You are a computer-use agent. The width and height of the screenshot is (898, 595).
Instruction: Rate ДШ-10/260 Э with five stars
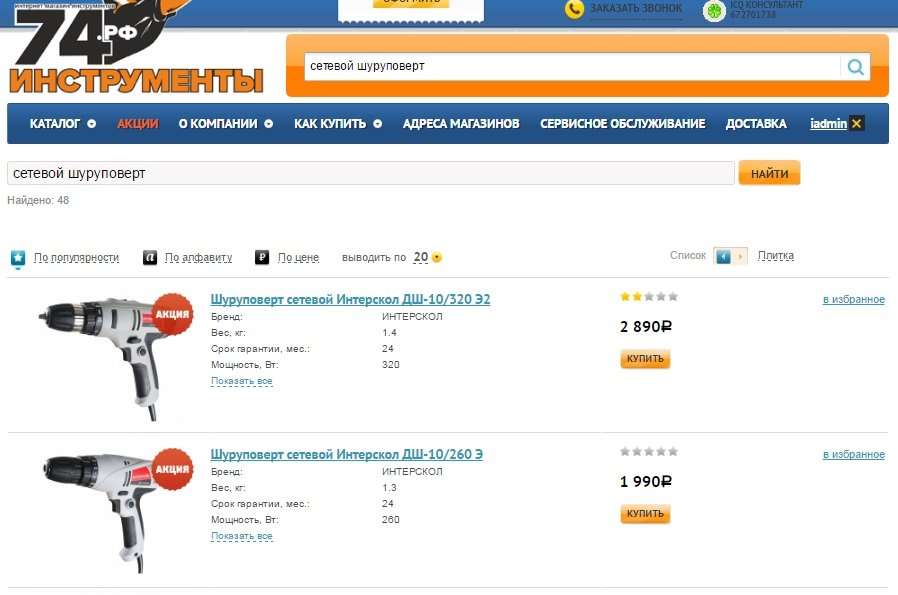coord(673,452)
